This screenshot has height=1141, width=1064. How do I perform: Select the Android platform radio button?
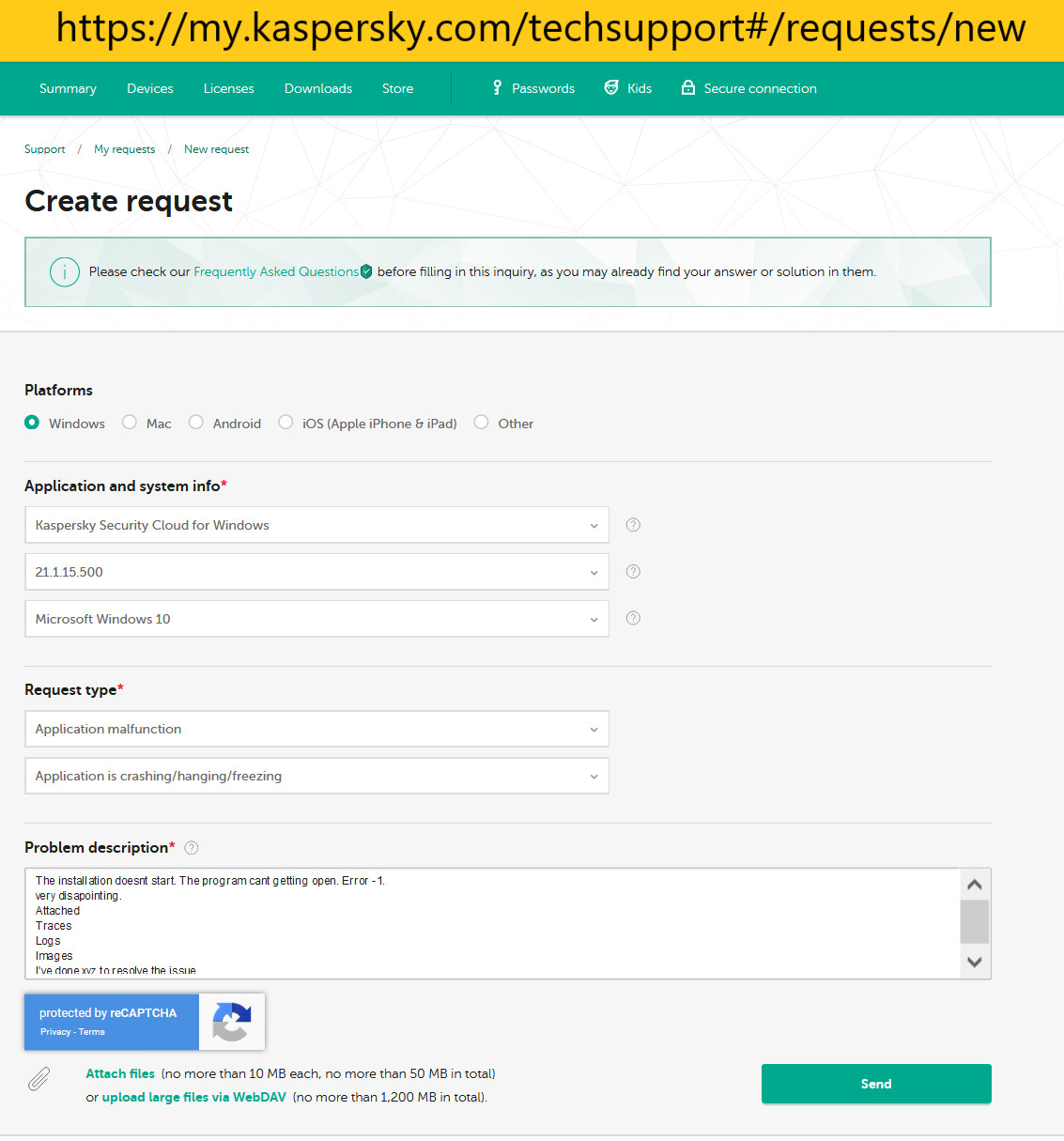(x=196, y=423)
